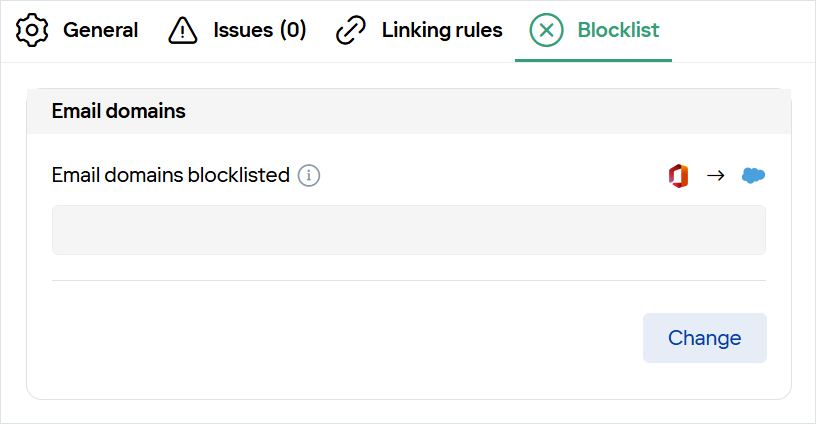Click the grey header bar right of Email domains

(x=488, y=111)
